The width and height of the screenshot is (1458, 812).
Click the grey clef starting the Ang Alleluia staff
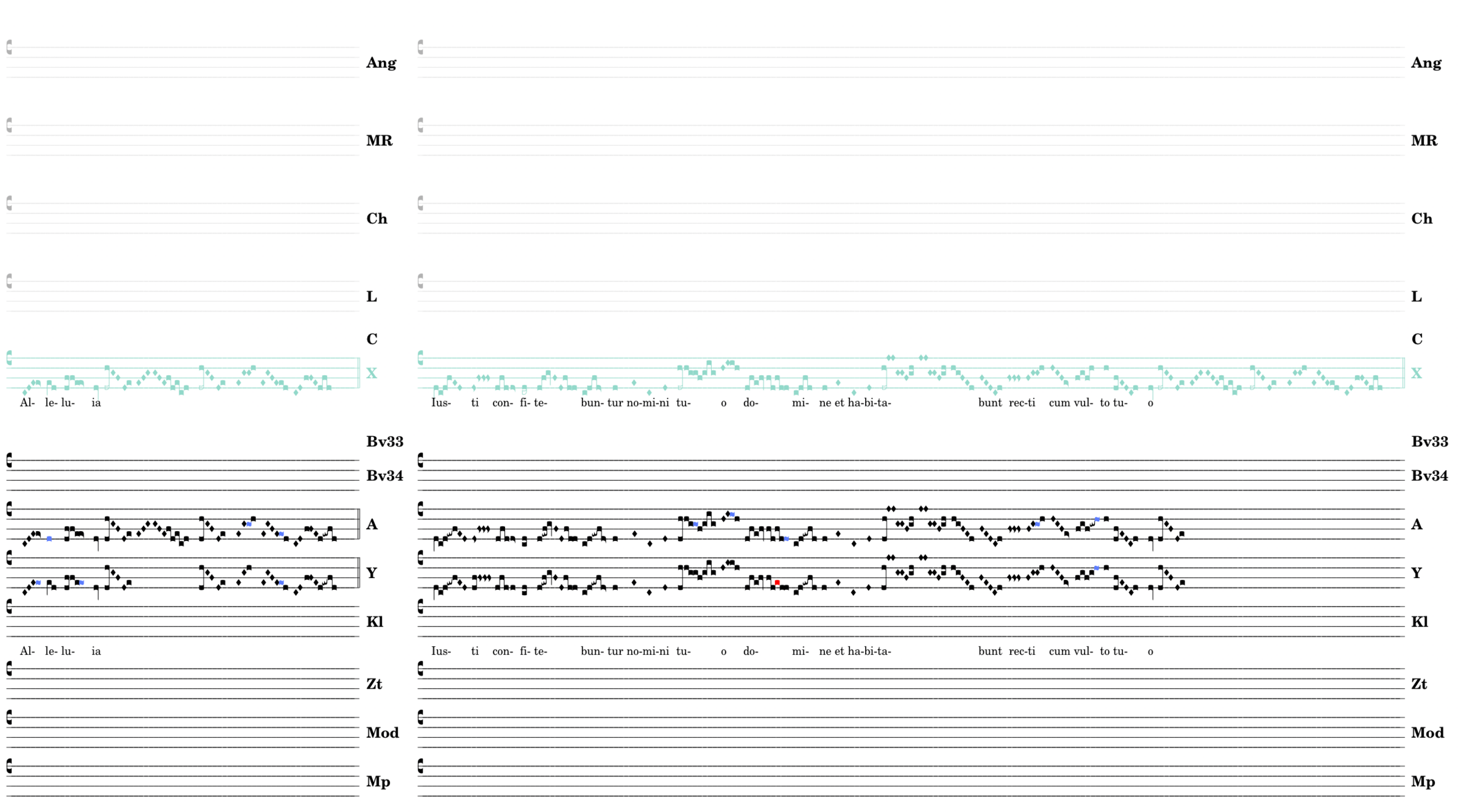click(x=9, y=47)
